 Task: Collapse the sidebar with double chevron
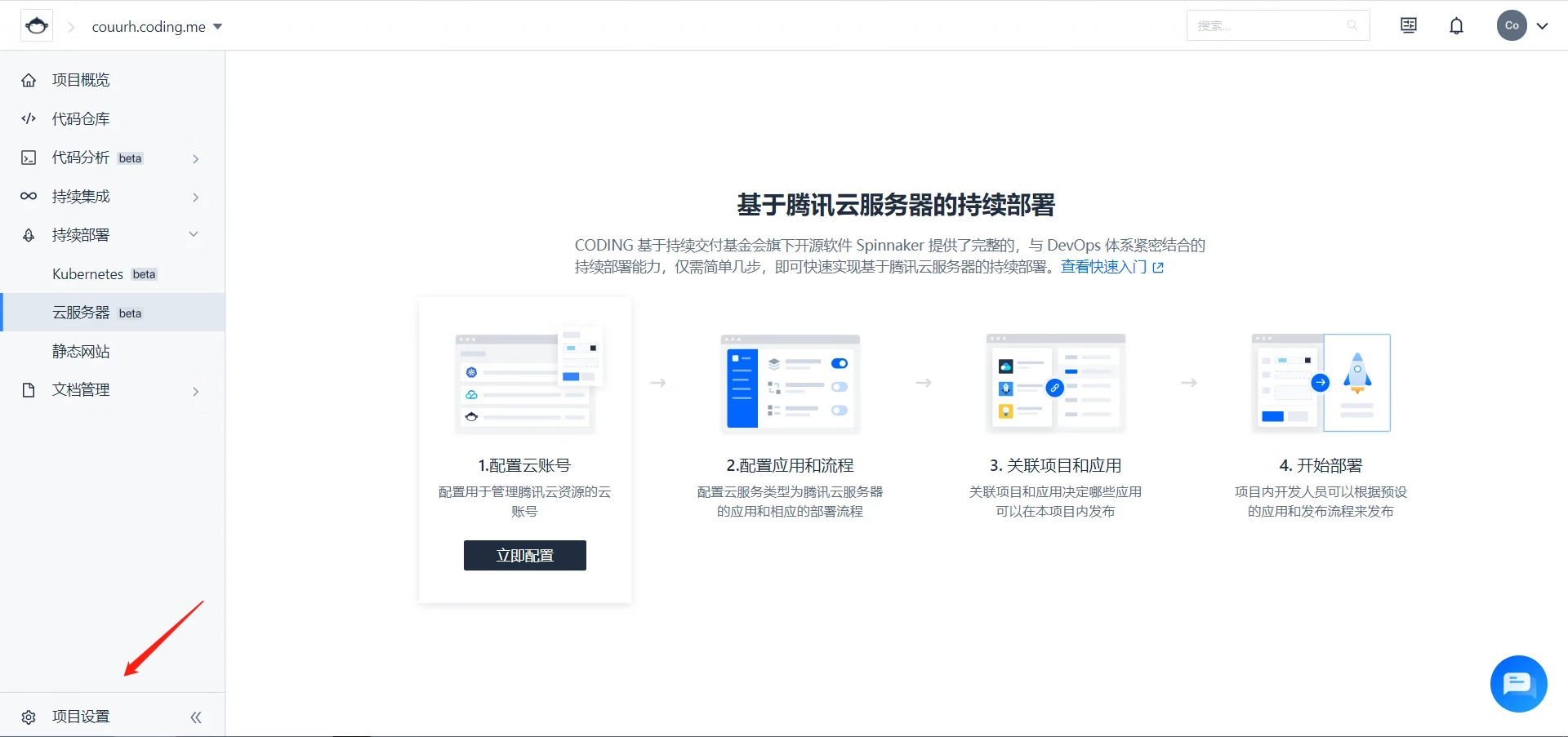click(x=196, y=717)
